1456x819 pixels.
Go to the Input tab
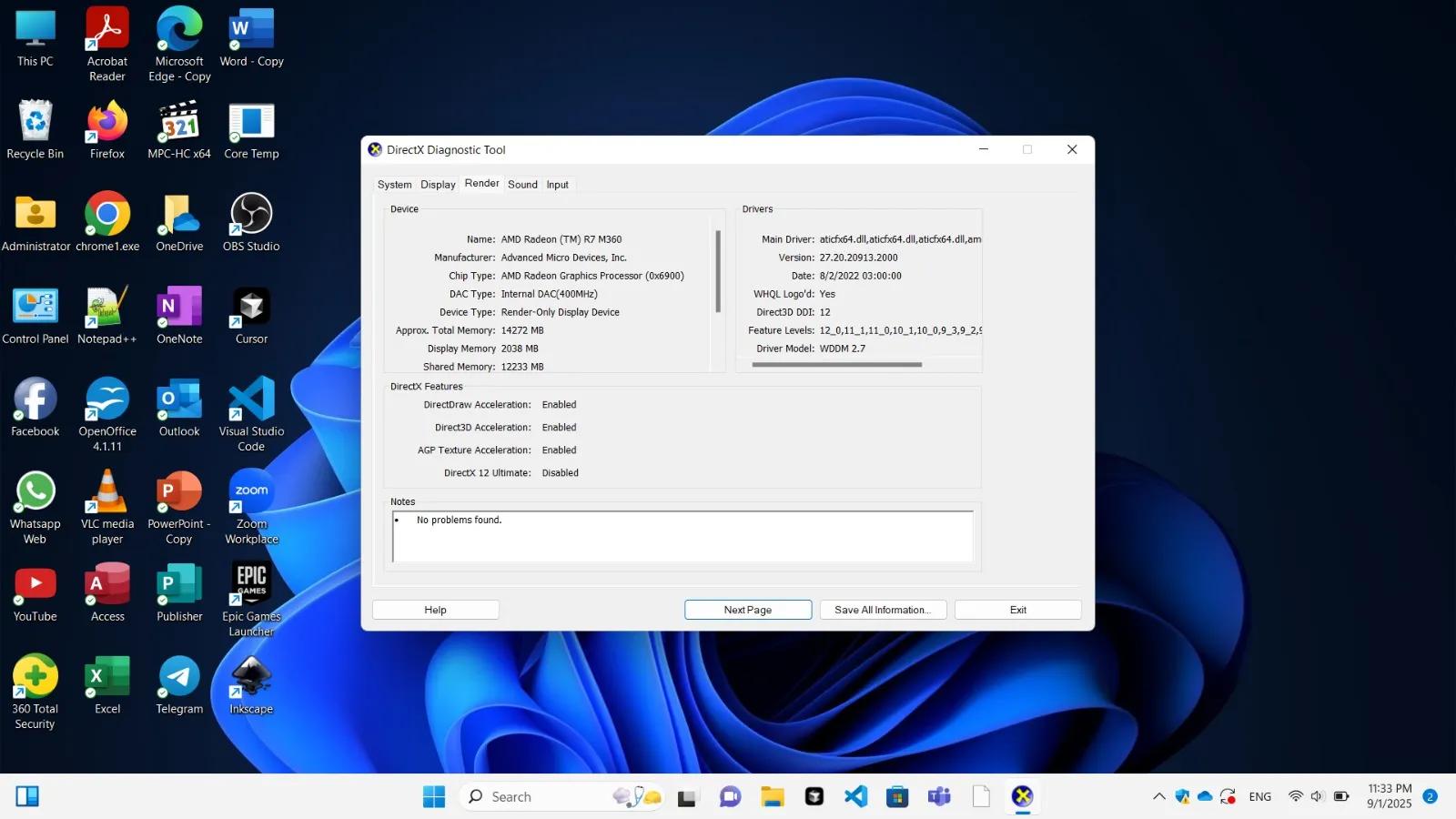tap(557, 185)
